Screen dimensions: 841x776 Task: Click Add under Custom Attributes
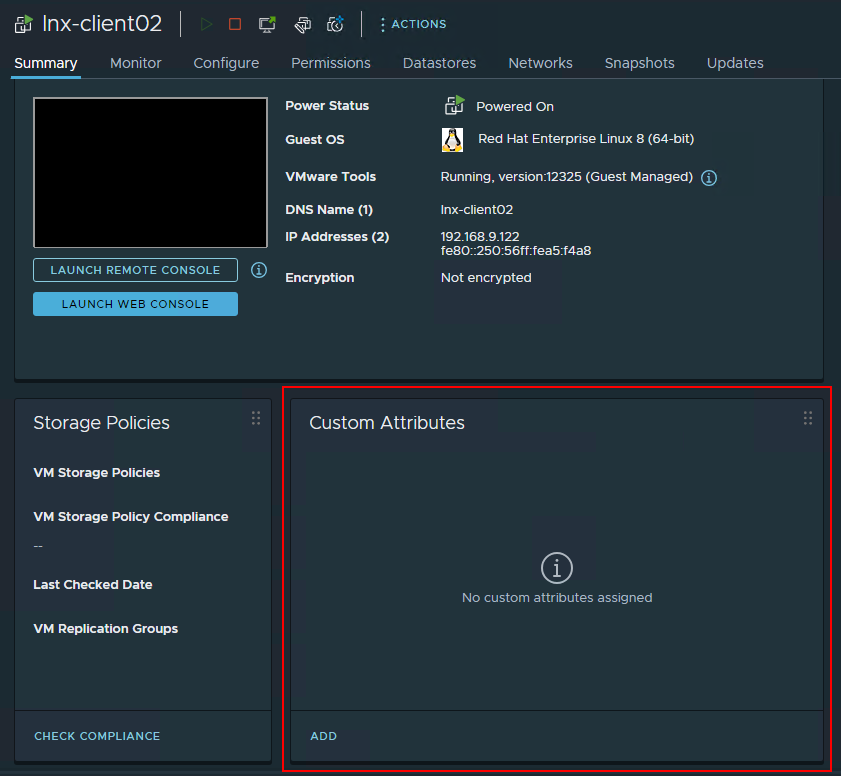coord(323,736)
